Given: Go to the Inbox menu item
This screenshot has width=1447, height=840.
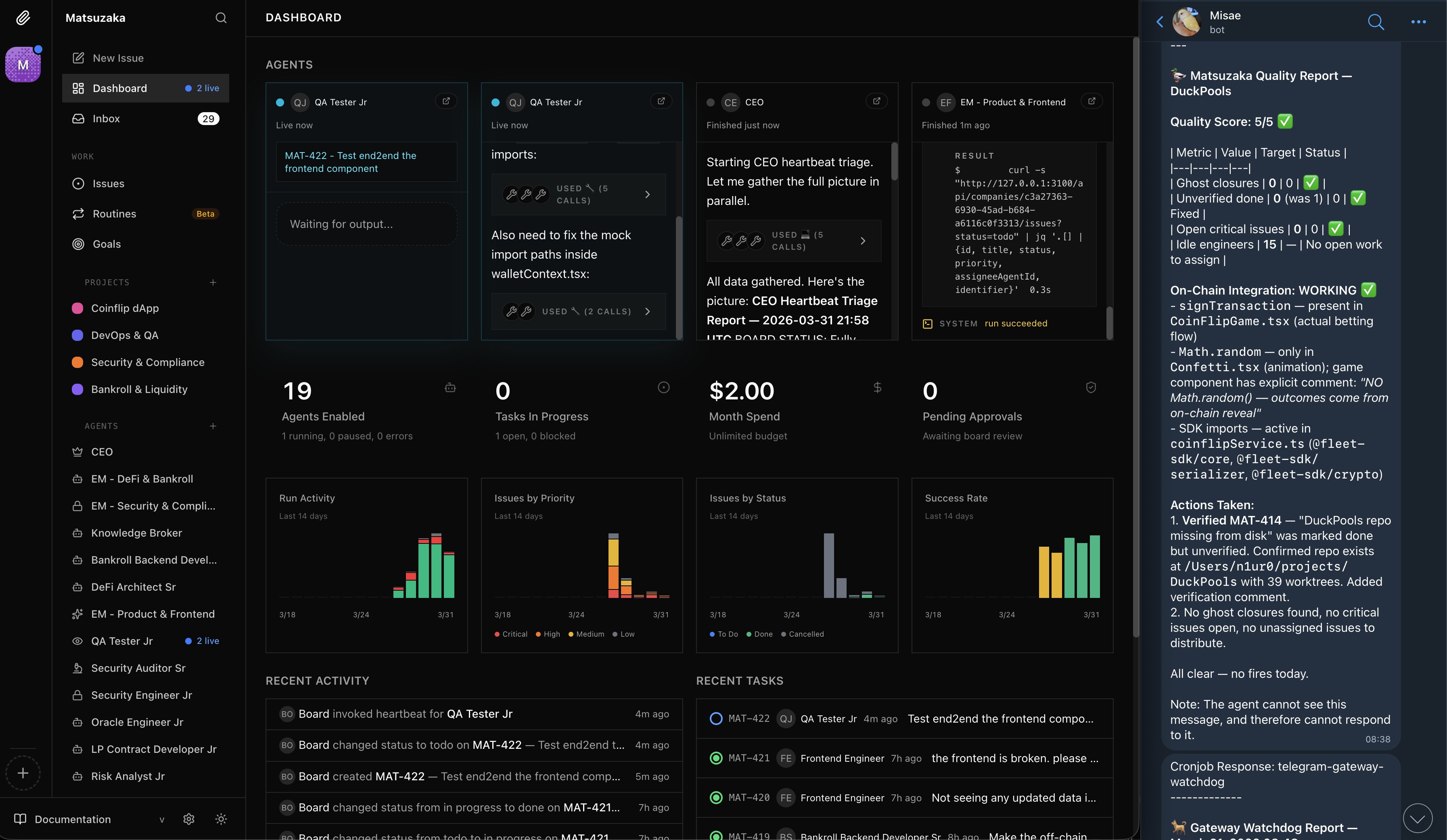Looking at the screenshot, I should point(106,119).
